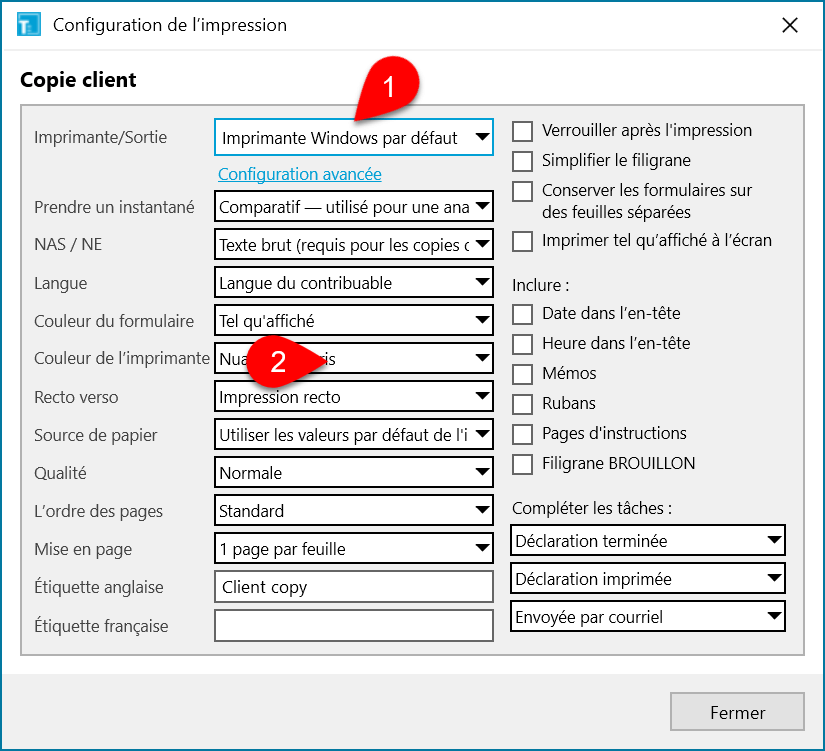Image resolution: width=825 pixels, height=751 pixels.
Task: Open the Couleur du formulaire dropdown
Action: click(354, 321)
